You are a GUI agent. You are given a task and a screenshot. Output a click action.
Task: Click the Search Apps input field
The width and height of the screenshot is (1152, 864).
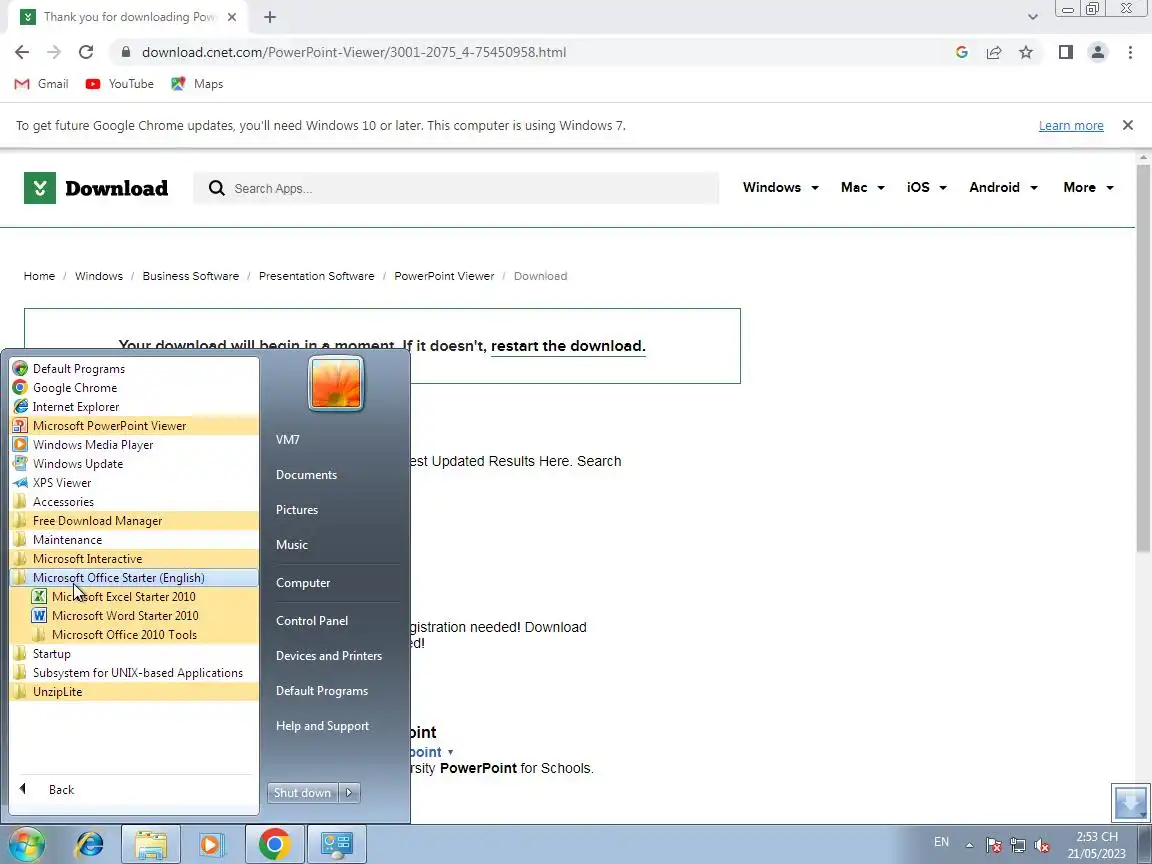click(456, 188)
